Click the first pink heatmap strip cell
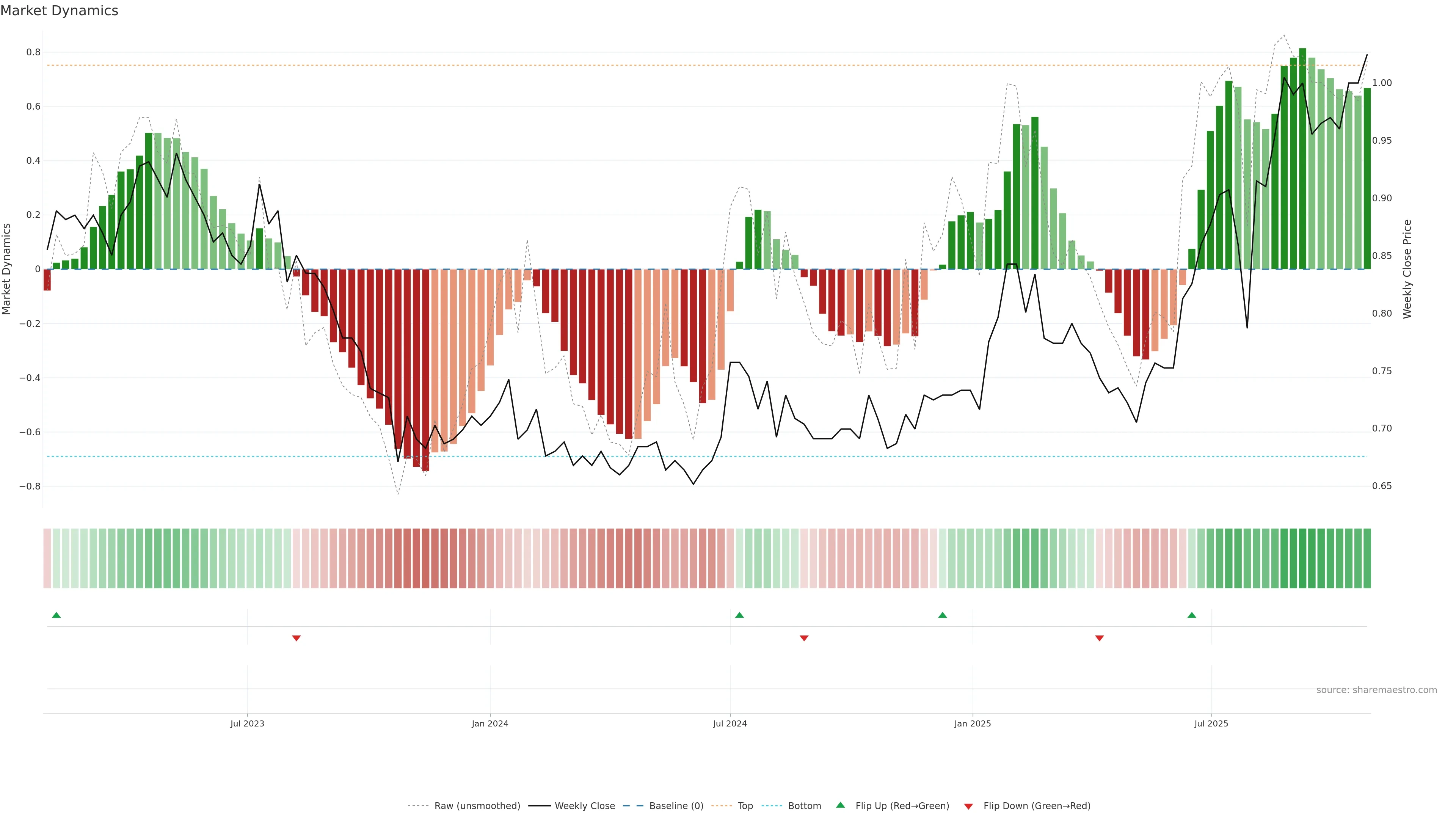Screen dimensions: 1456x819 pyautogui.click(x=47, y=558)
